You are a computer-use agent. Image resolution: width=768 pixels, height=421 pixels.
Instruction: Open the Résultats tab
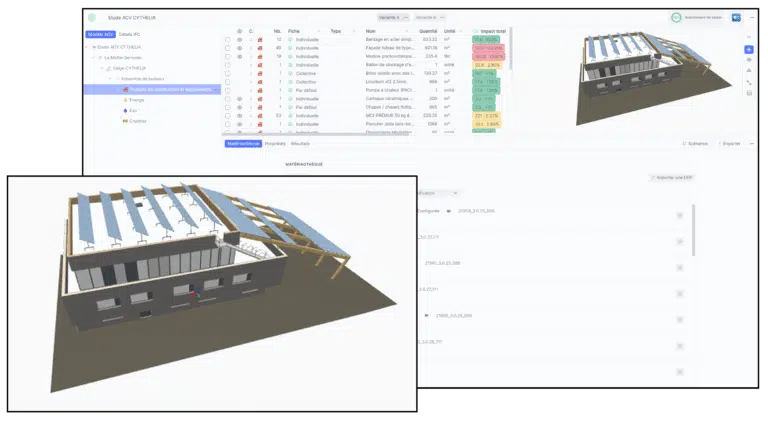pyautogui.click(x=299, y=143)
